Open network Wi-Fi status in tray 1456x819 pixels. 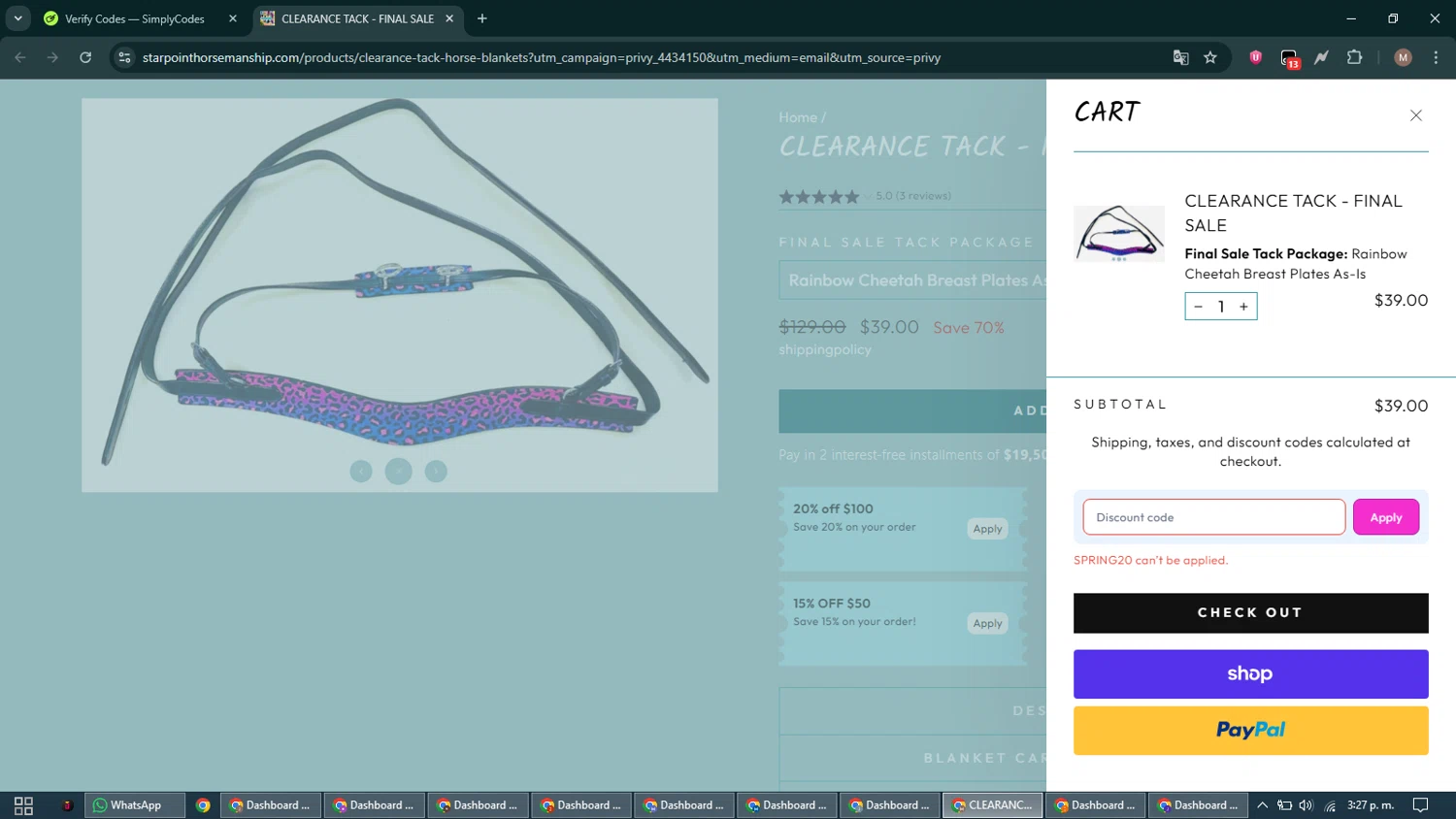1330,805
